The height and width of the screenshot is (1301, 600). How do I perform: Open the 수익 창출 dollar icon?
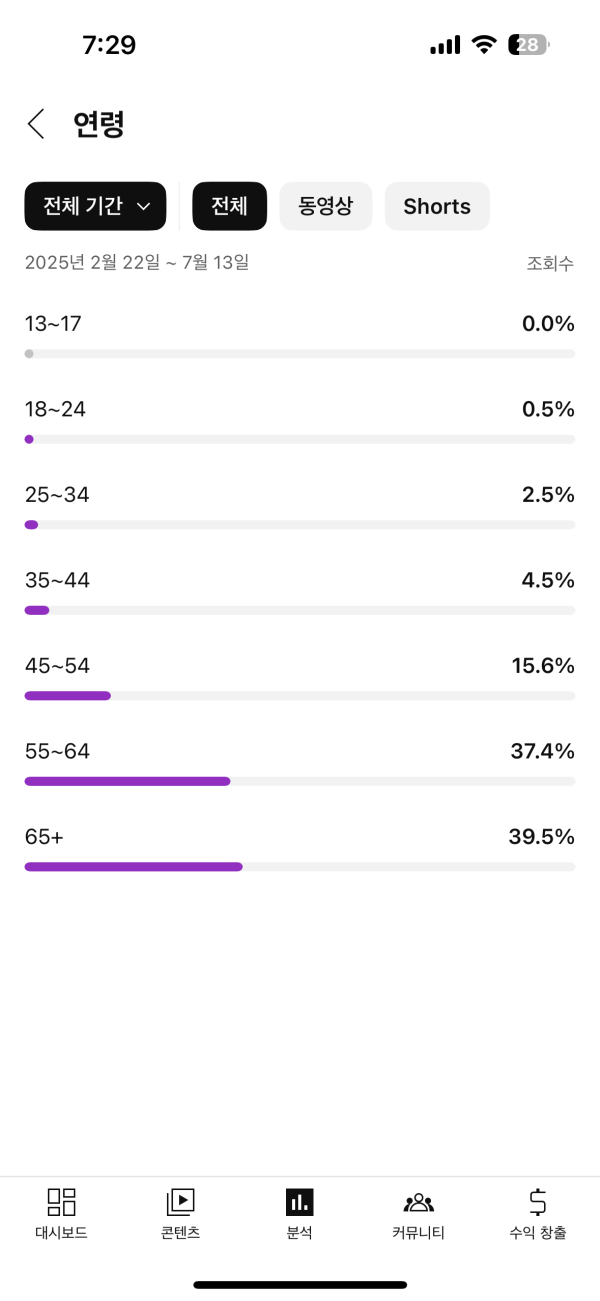tap(538, 1201)
